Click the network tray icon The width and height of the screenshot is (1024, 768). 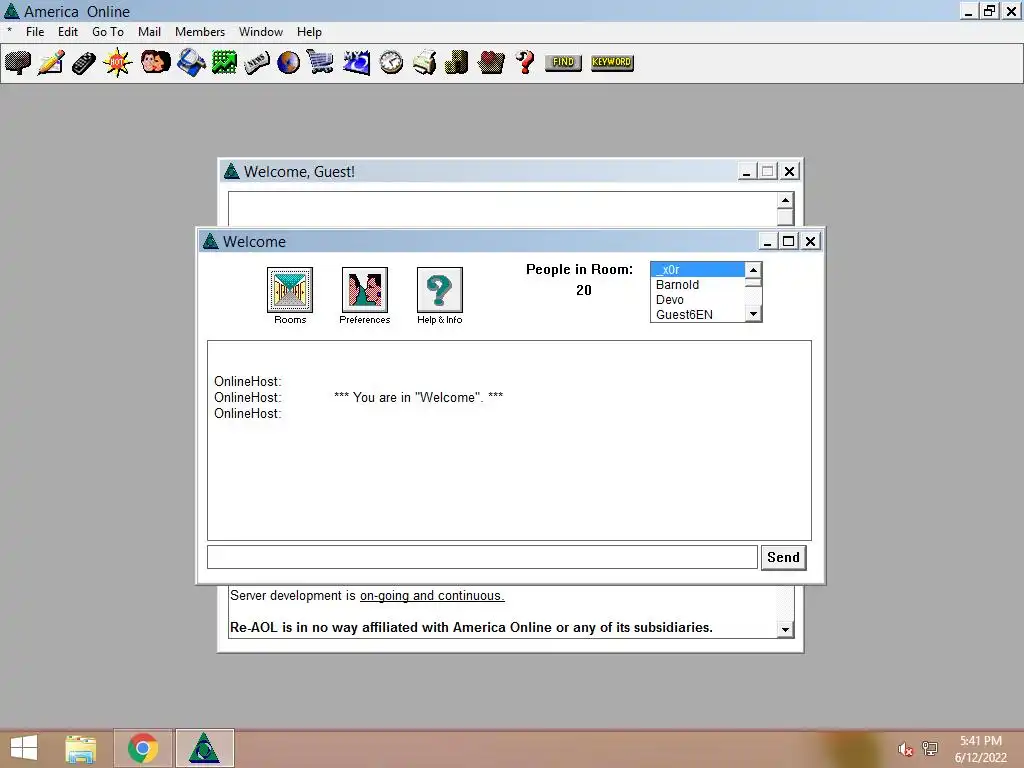930,749
